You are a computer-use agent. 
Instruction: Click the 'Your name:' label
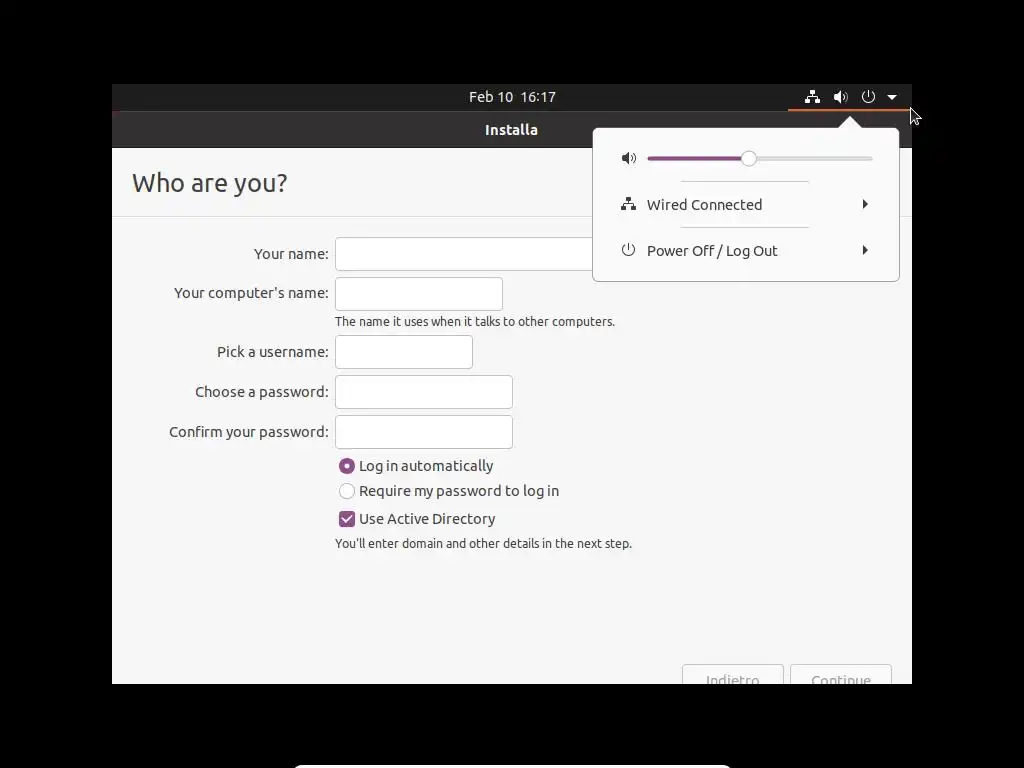pyautogui.click(x=291, y=254)
